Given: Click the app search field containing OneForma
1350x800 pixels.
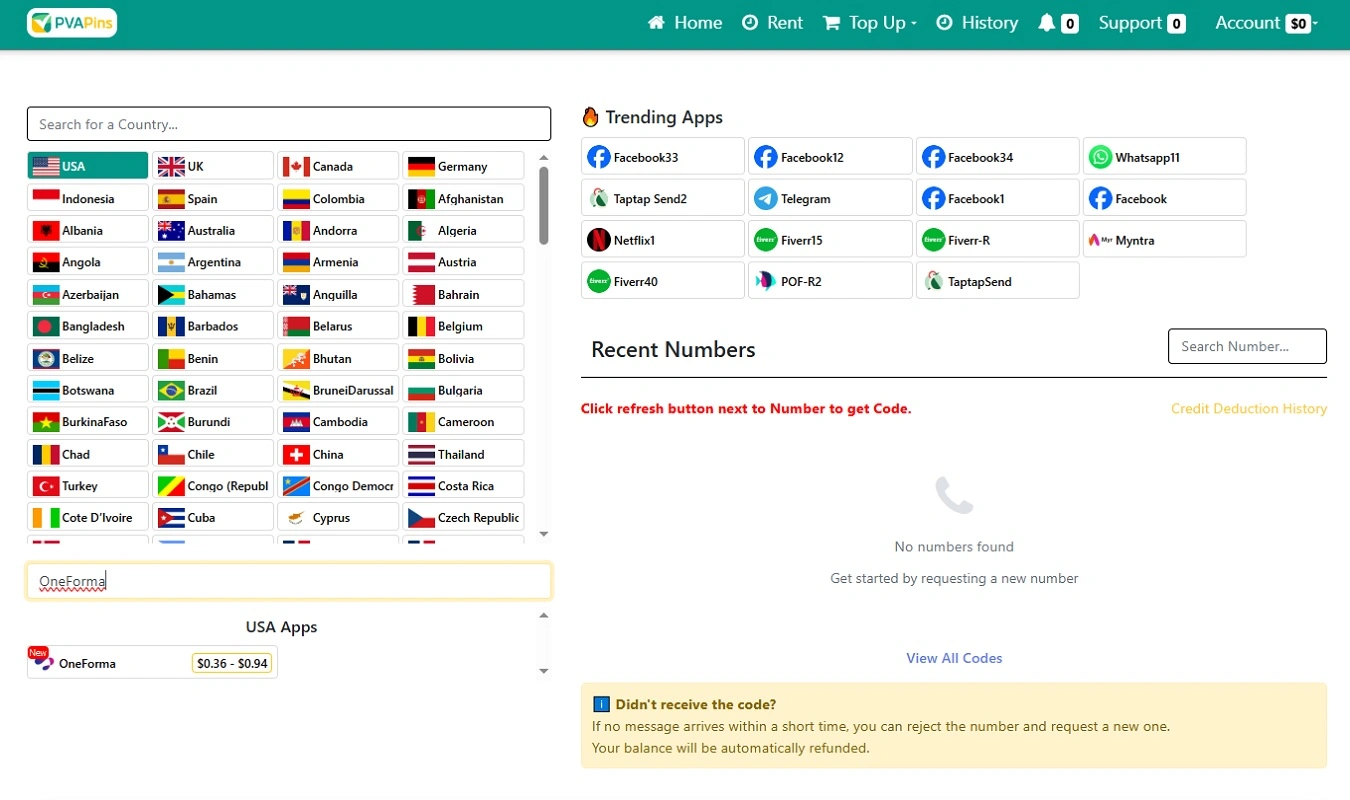Looking at the screenshot, I should click(289, 581).
